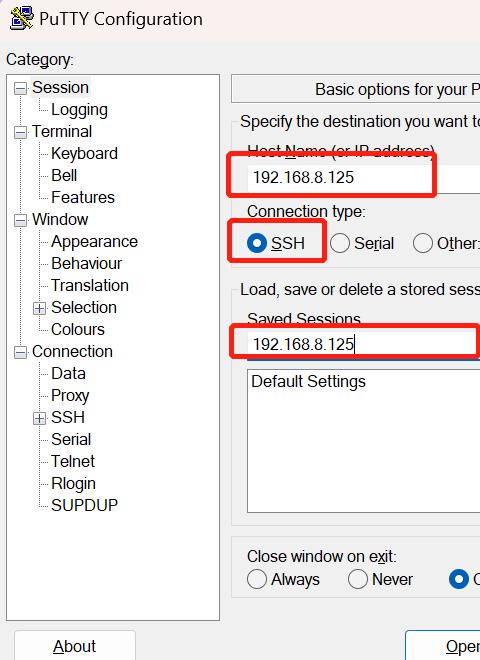Expand the SSH tree node
This screenshot has height=660, width=480.
pos(39,418)
